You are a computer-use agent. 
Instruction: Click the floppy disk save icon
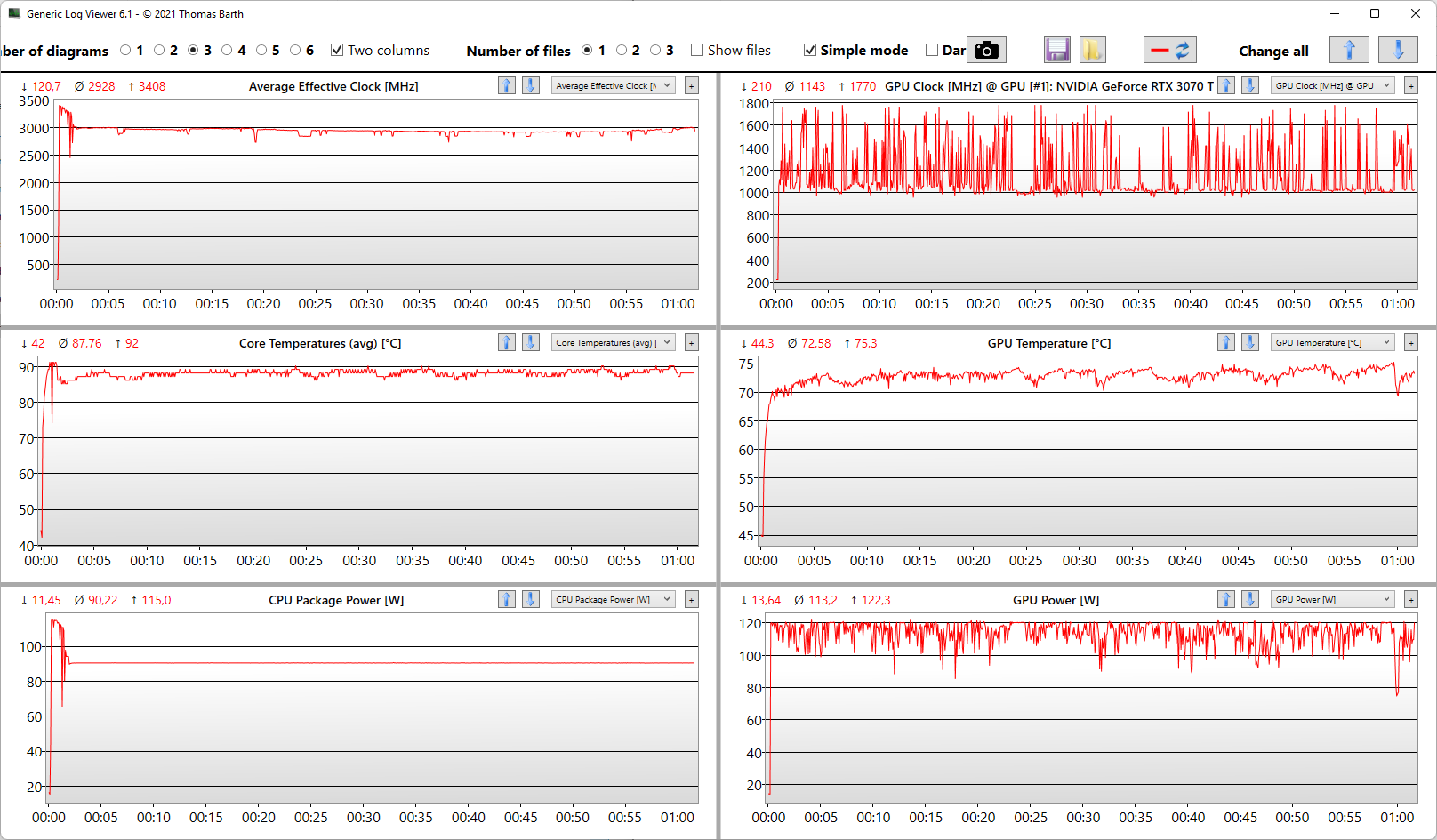[x=1057, y=50]
